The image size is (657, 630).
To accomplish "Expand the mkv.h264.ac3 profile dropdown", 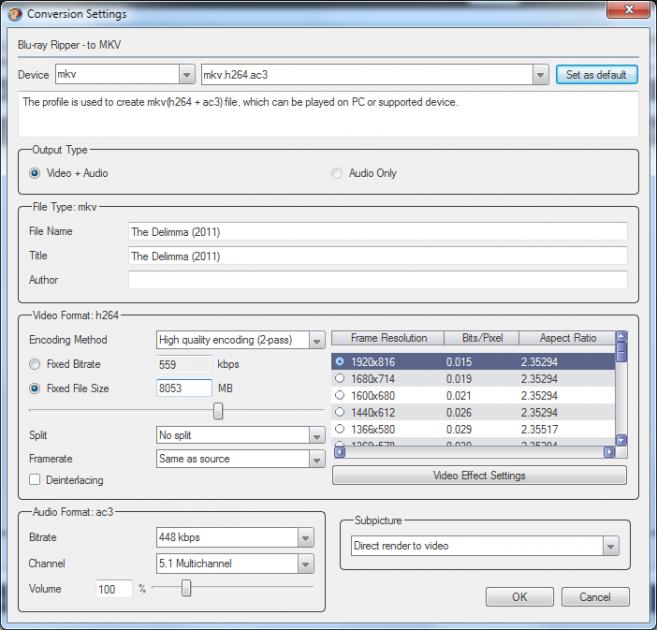I will (x=540, y=75).
